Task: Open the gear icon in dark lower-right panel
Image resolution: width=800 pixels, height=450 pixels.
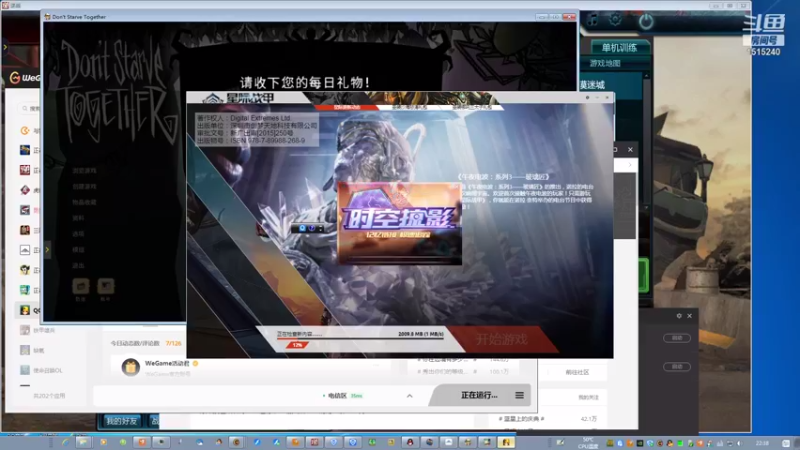Action: click(x=679, y=316)
